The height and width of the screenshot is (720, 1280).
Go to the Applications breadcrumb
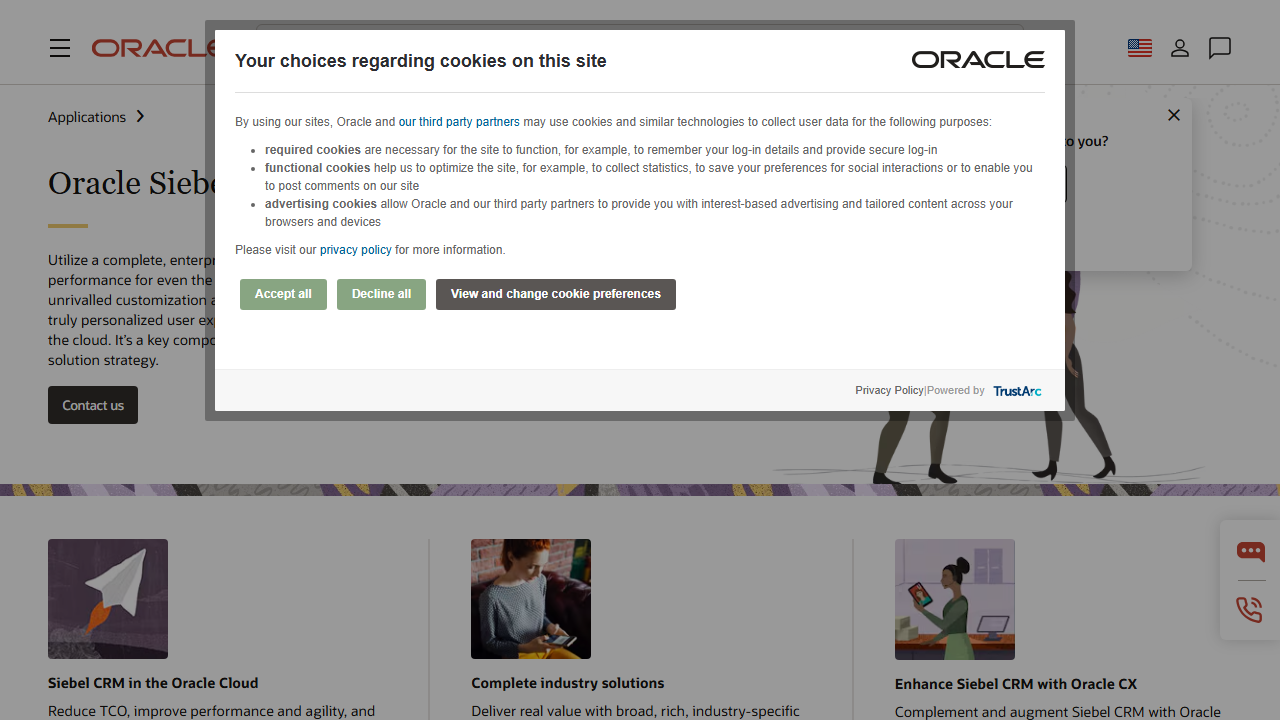click(x=87, y=117)
